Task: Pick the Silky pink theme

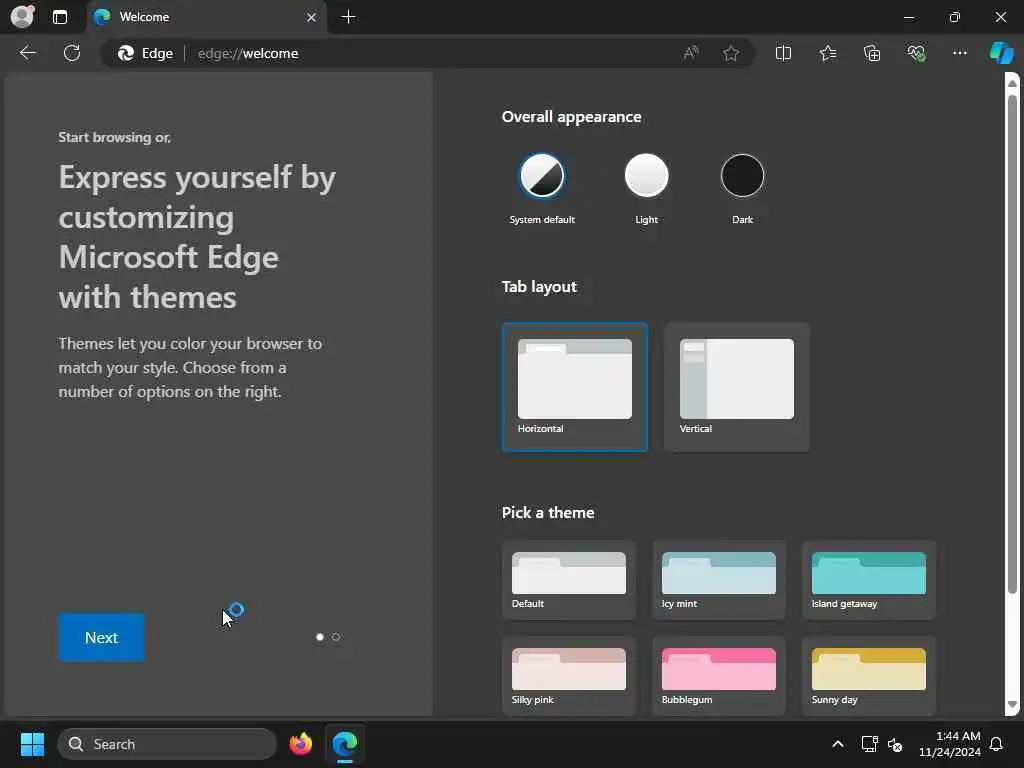Action: [x=569, y=676]
